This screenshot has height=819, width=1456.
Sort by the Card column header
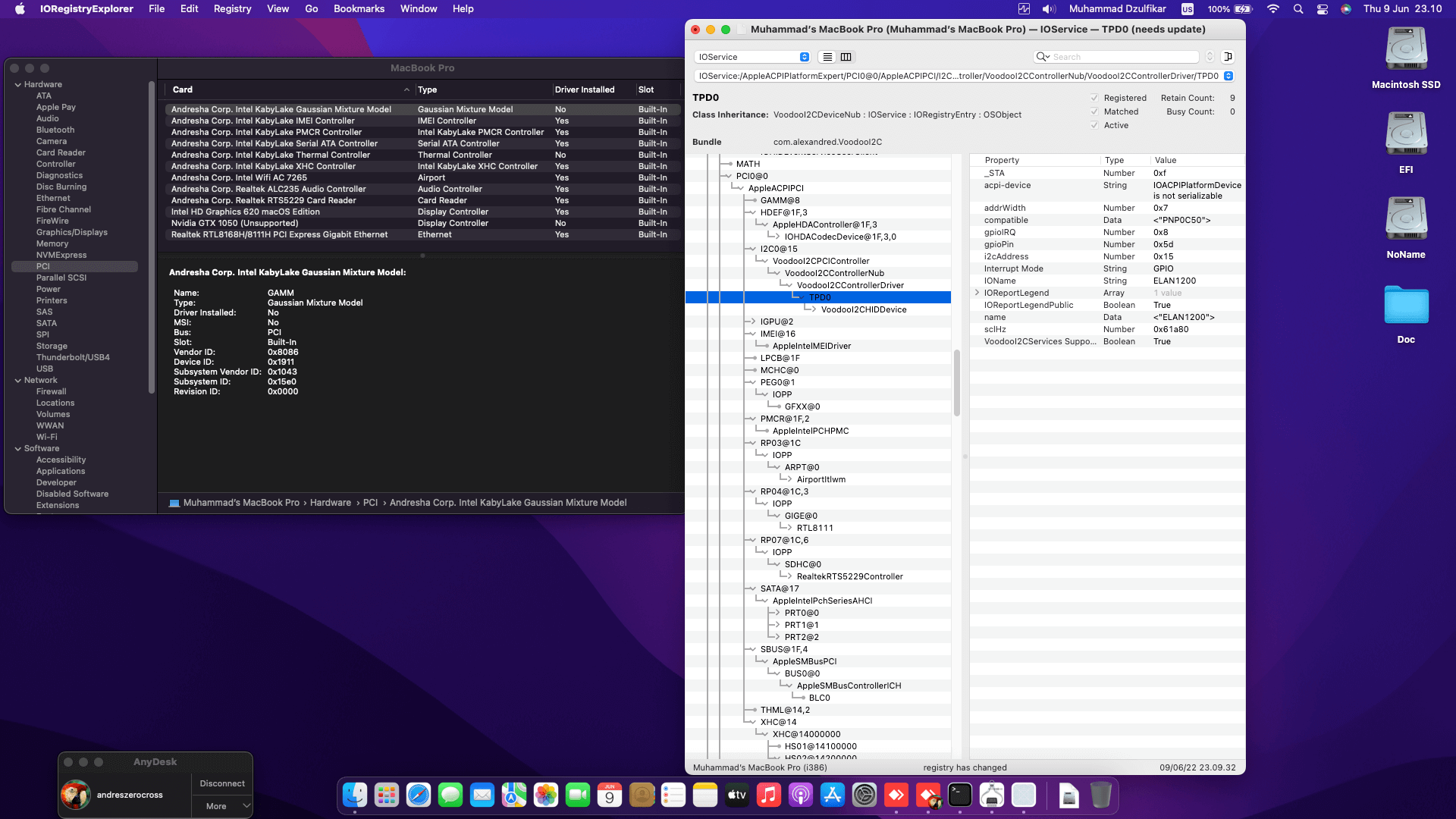pyautogui.click(x=291, y=89)
